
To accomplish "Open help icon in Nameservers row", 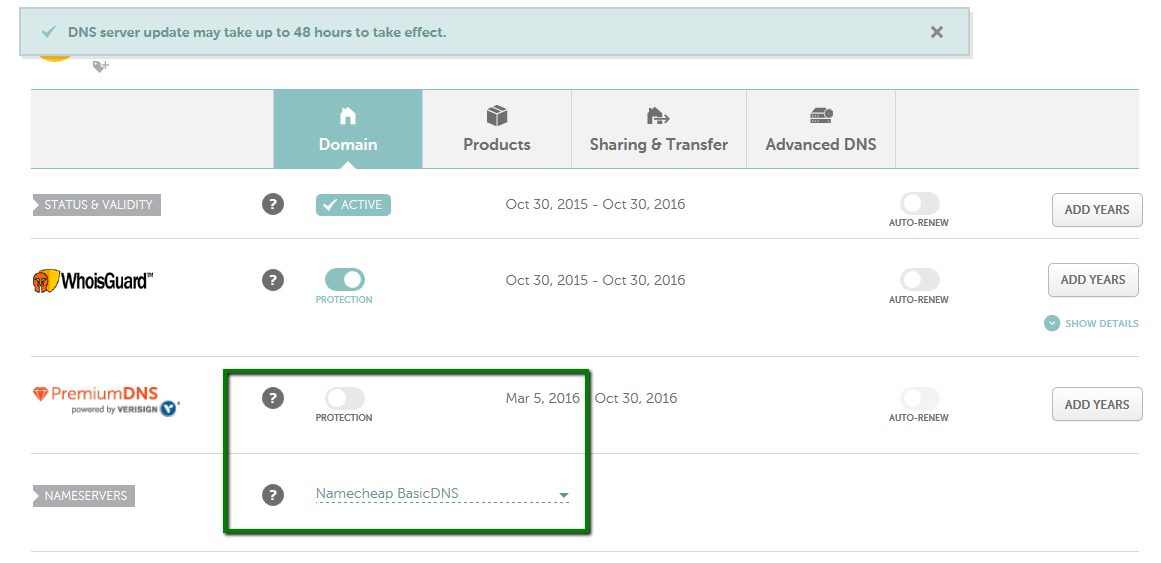I will [273, 495].
